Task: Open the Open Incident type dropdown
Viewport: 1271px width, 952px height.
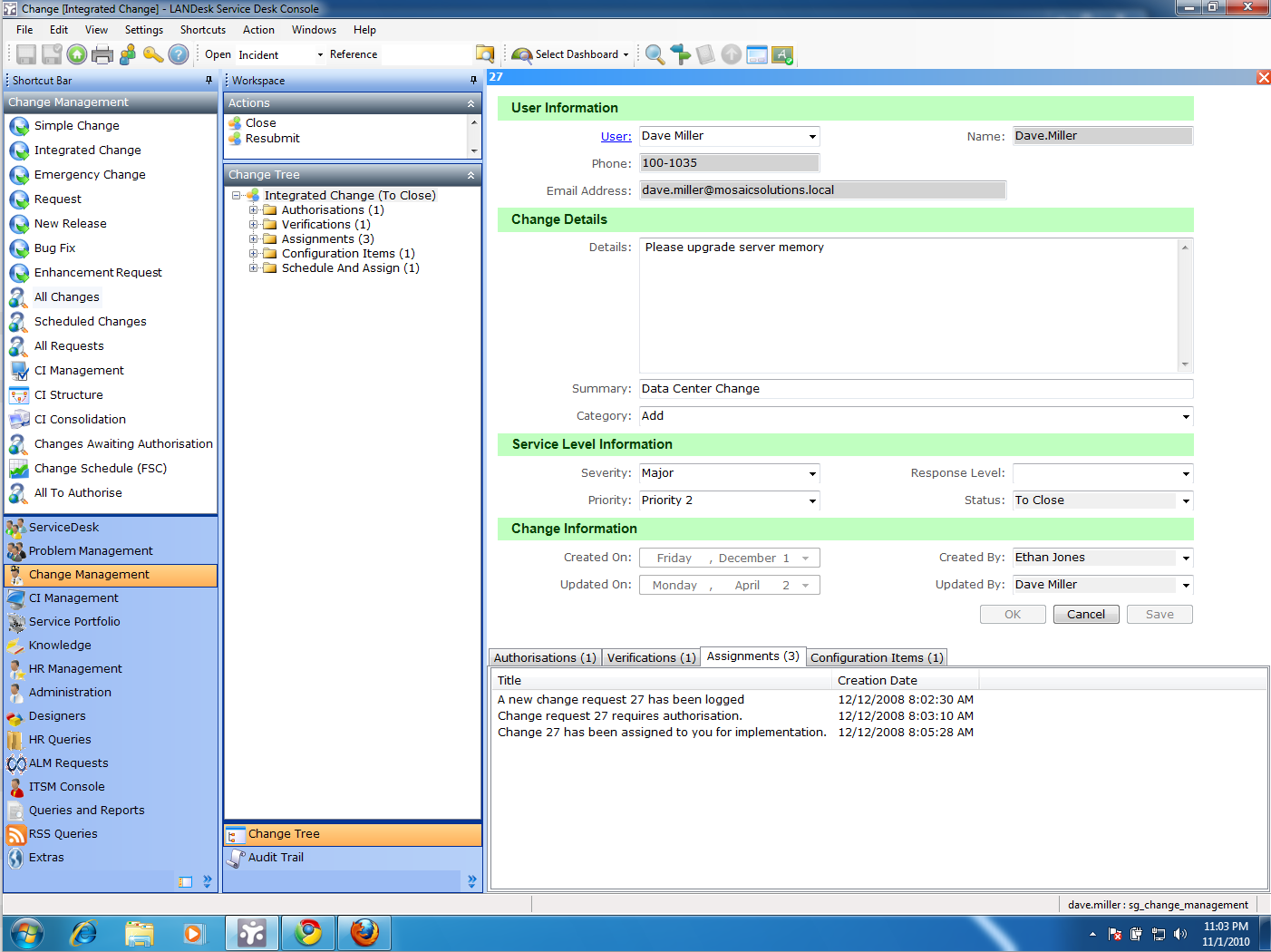Action: pyautogui.click(x=320, y=55)
